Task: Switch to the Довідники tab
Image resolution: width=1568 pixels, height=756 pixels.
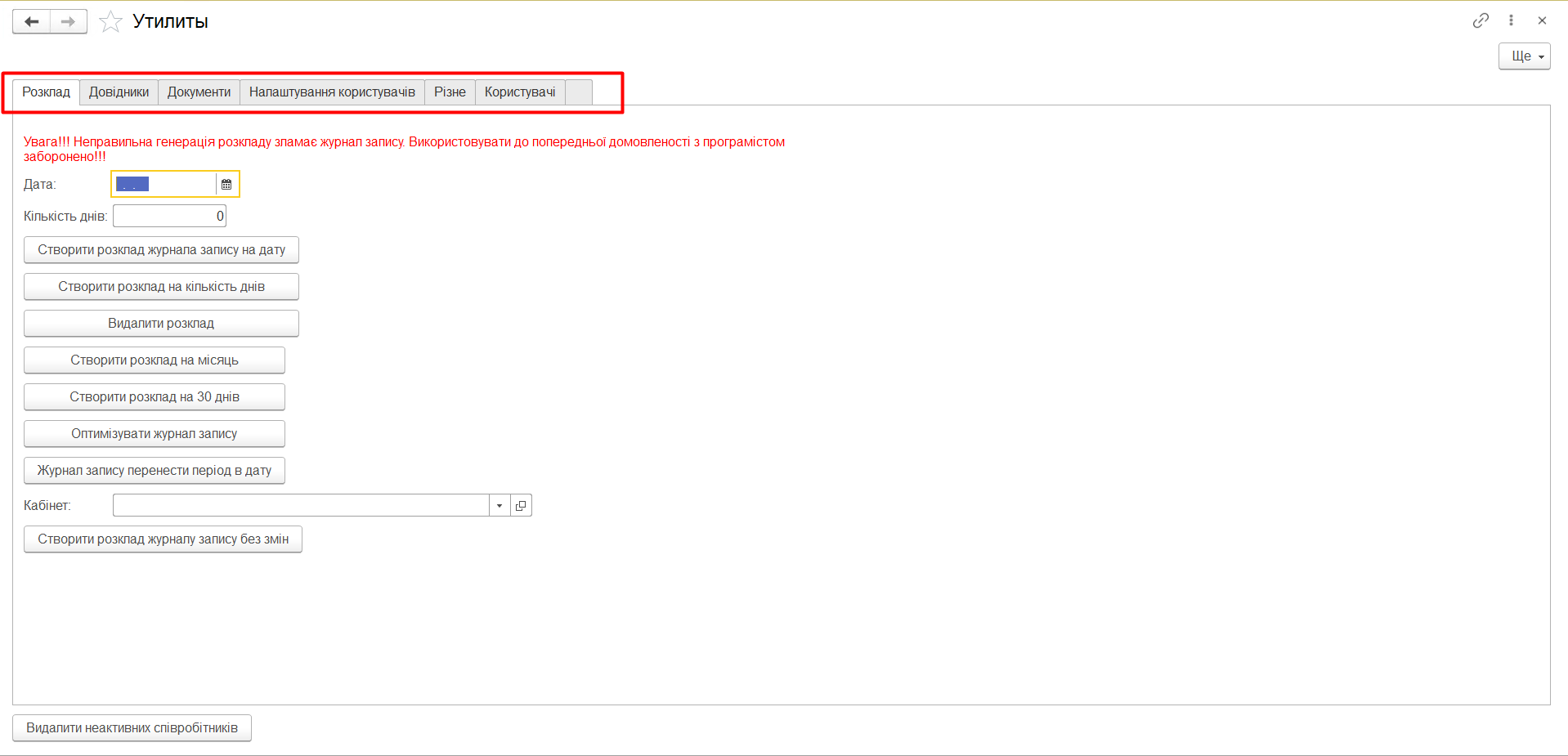Action: (119, 92)
